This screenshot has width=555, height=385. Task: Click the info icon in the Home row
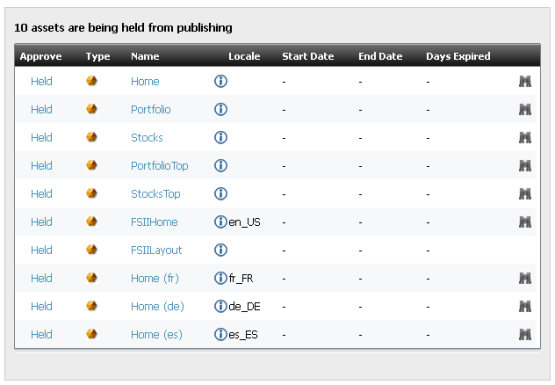(221, 81)
